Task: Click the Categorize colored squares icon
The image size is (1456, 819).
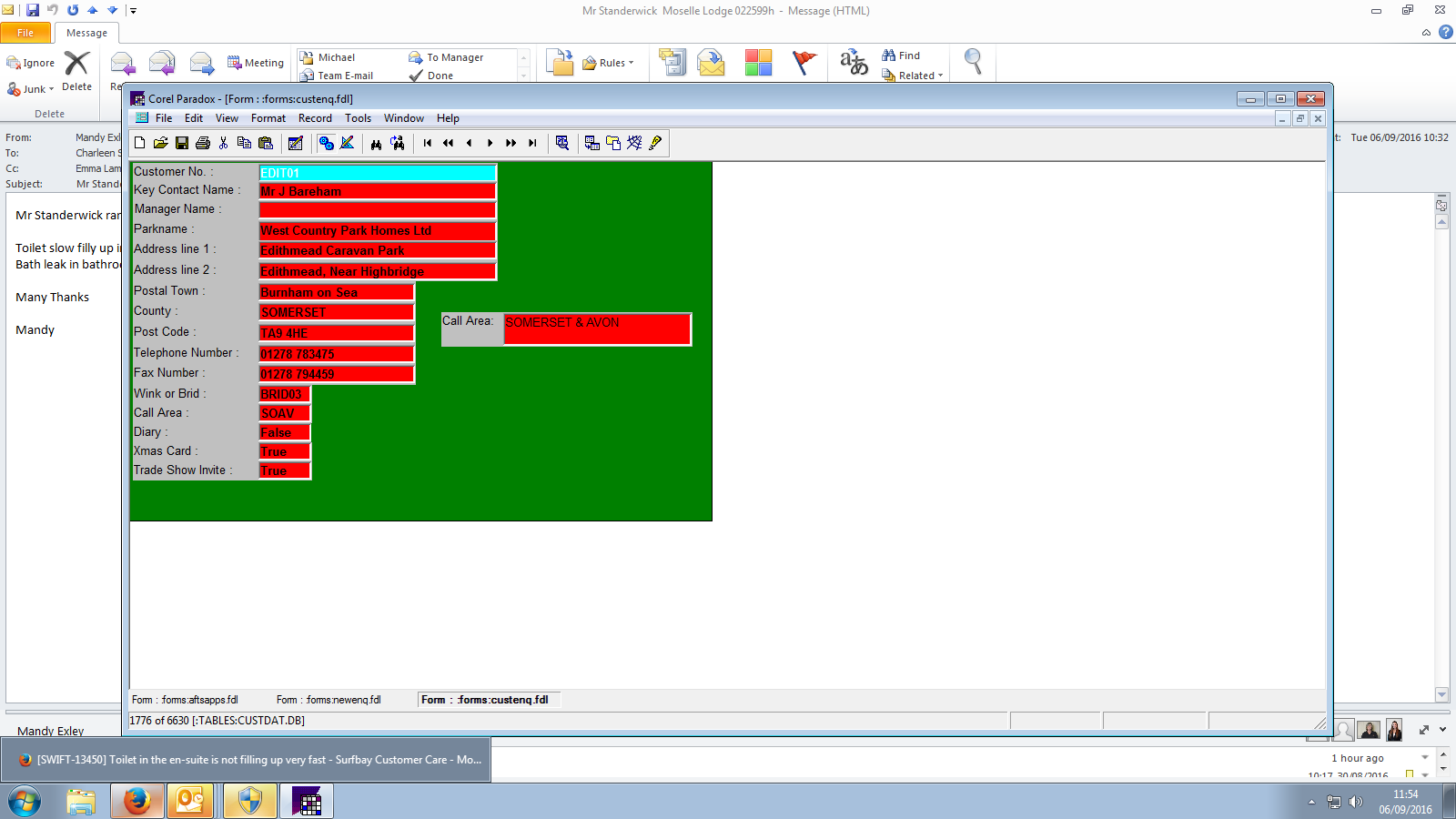Action: (758, 63)
